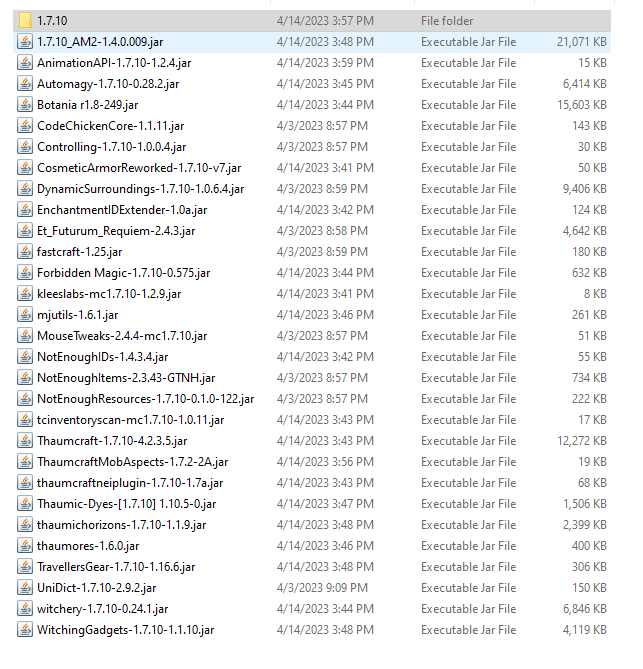Image resolution: width=643 pixels, height=669 pixels.
Task: Click jar icon beside Thaumcraft-1.7.10-4.2.3.5.jar
Action: coord(25,441)
